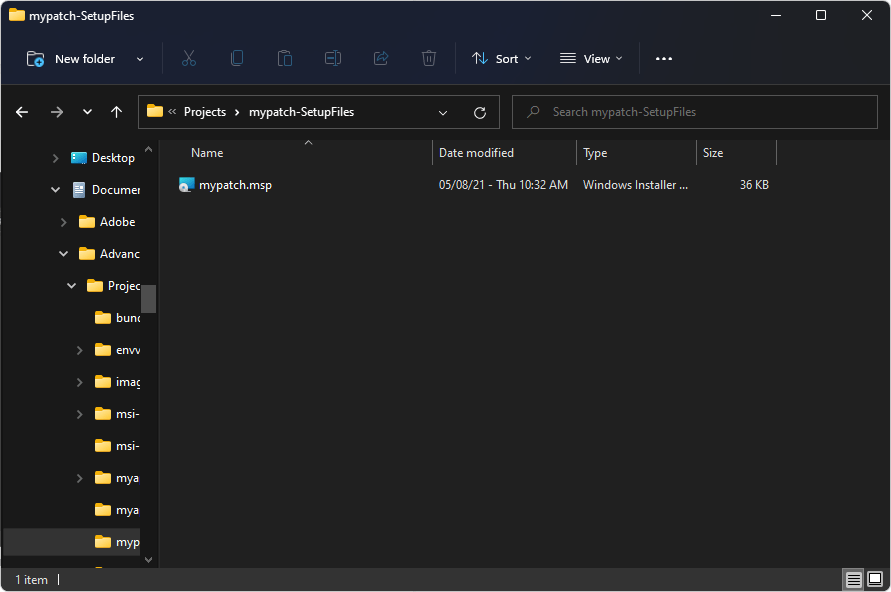Click the Cut scissors icon in toolbar

(x=188, y=59)
